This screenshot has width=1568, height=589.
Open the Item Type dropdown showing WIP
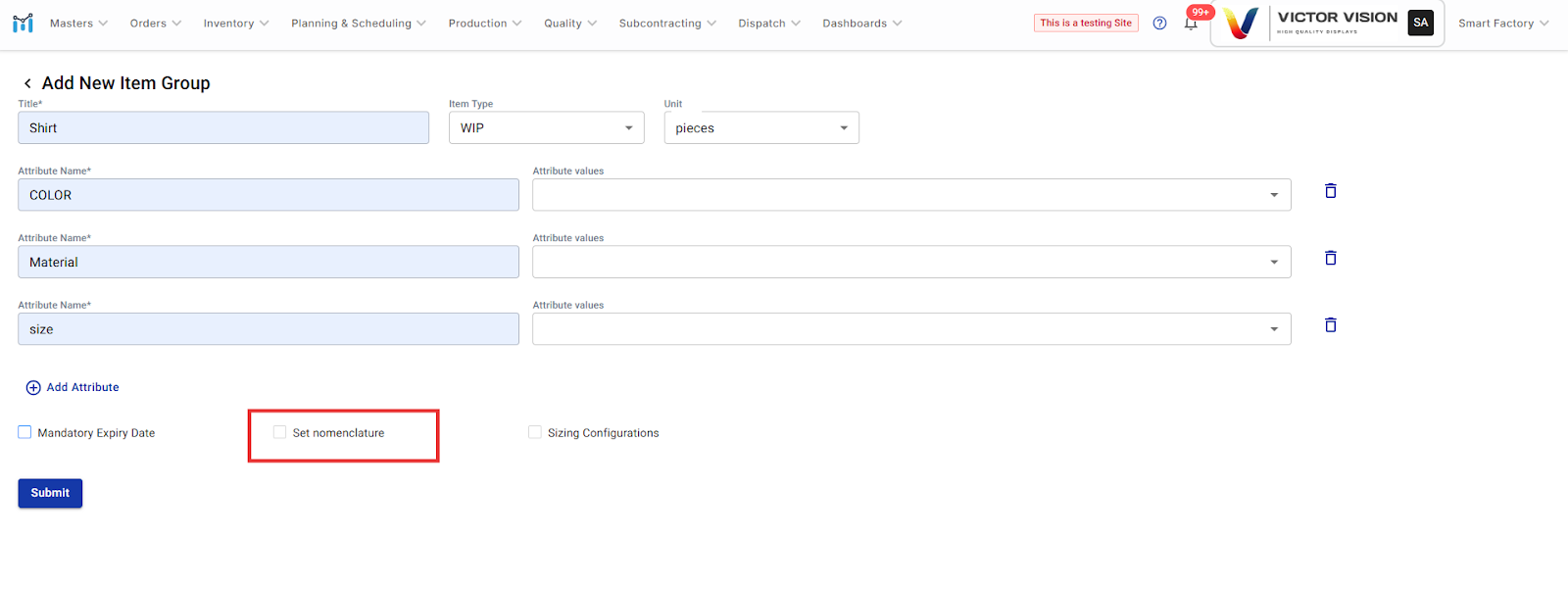point(546,128)
